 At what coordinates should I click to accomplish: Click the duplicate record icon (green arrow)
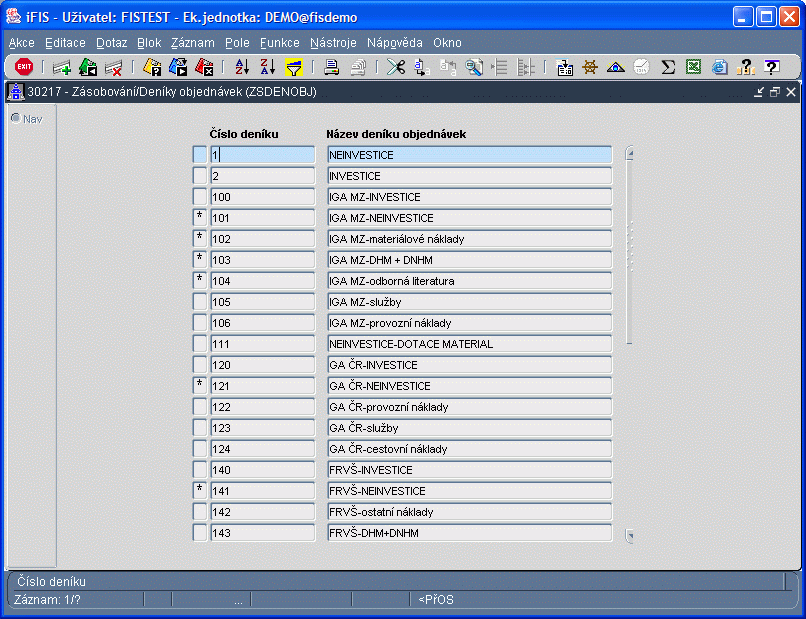point(88,67)
